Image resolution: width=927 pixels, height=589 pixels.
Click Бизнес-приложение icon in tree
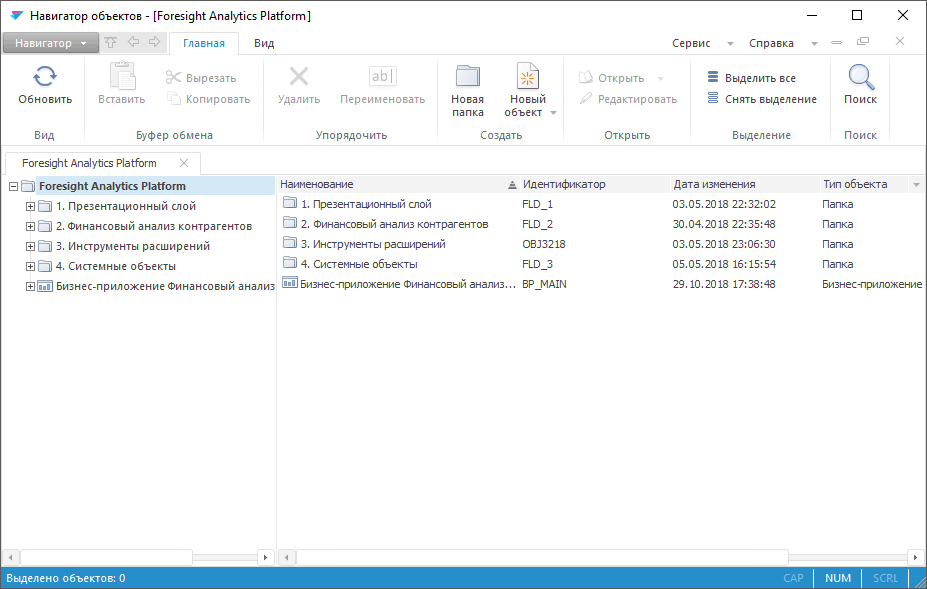45,287
